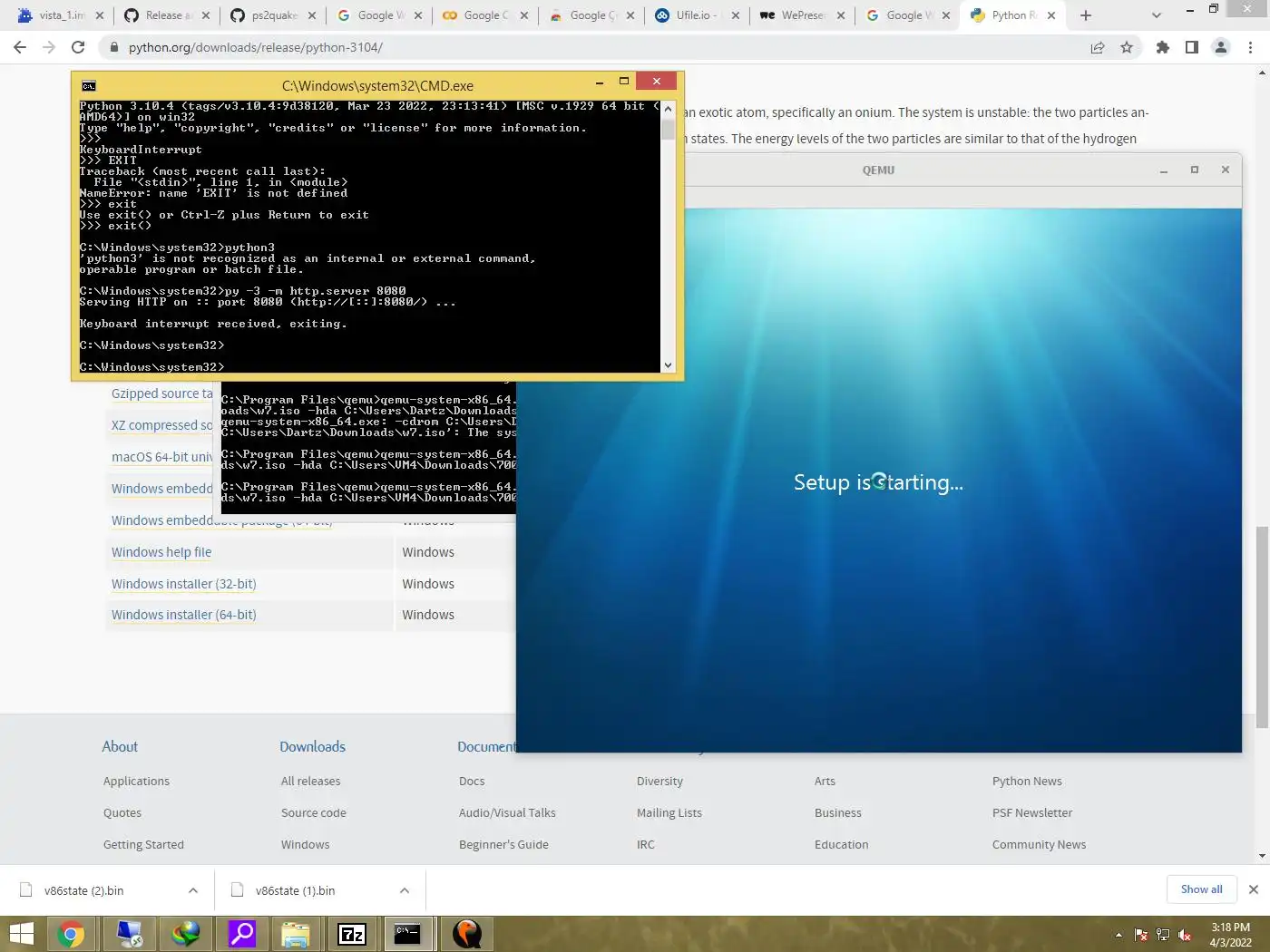The height and width of the screenshot is (952, 1270).
Task: Download Windows installer (32-bit)
Action: (x=184, y=584)
